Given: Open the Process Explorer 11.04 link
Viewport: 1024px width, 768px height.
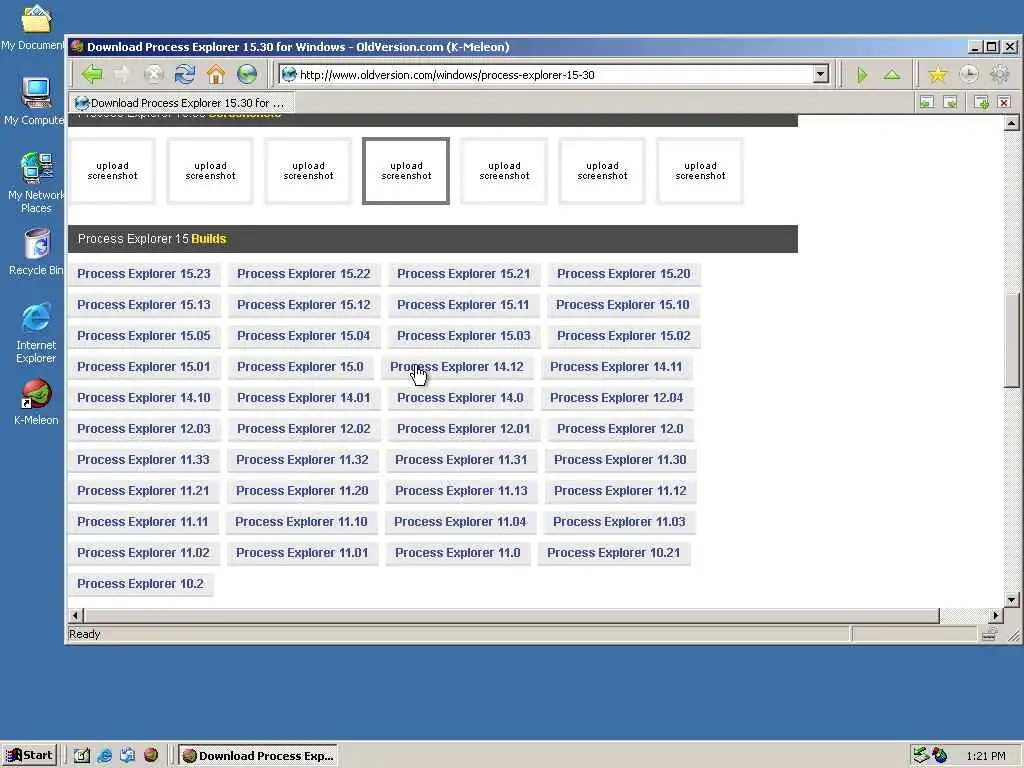Looking at the screenshot, I should pyautogui.click(x=460, y=522).
